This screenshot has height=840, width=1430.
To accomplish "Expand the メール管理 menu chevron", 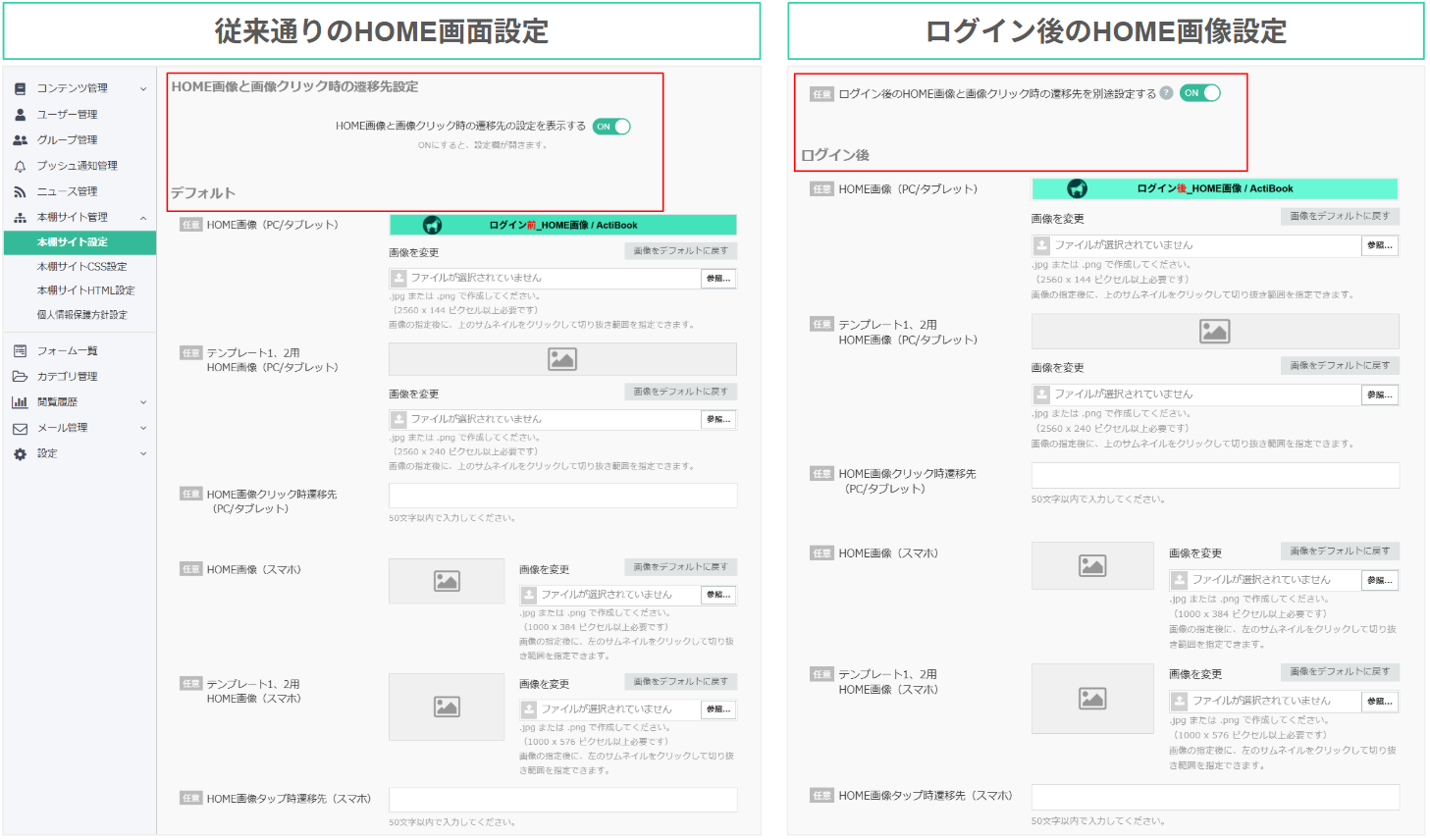I will pos(143,428).
